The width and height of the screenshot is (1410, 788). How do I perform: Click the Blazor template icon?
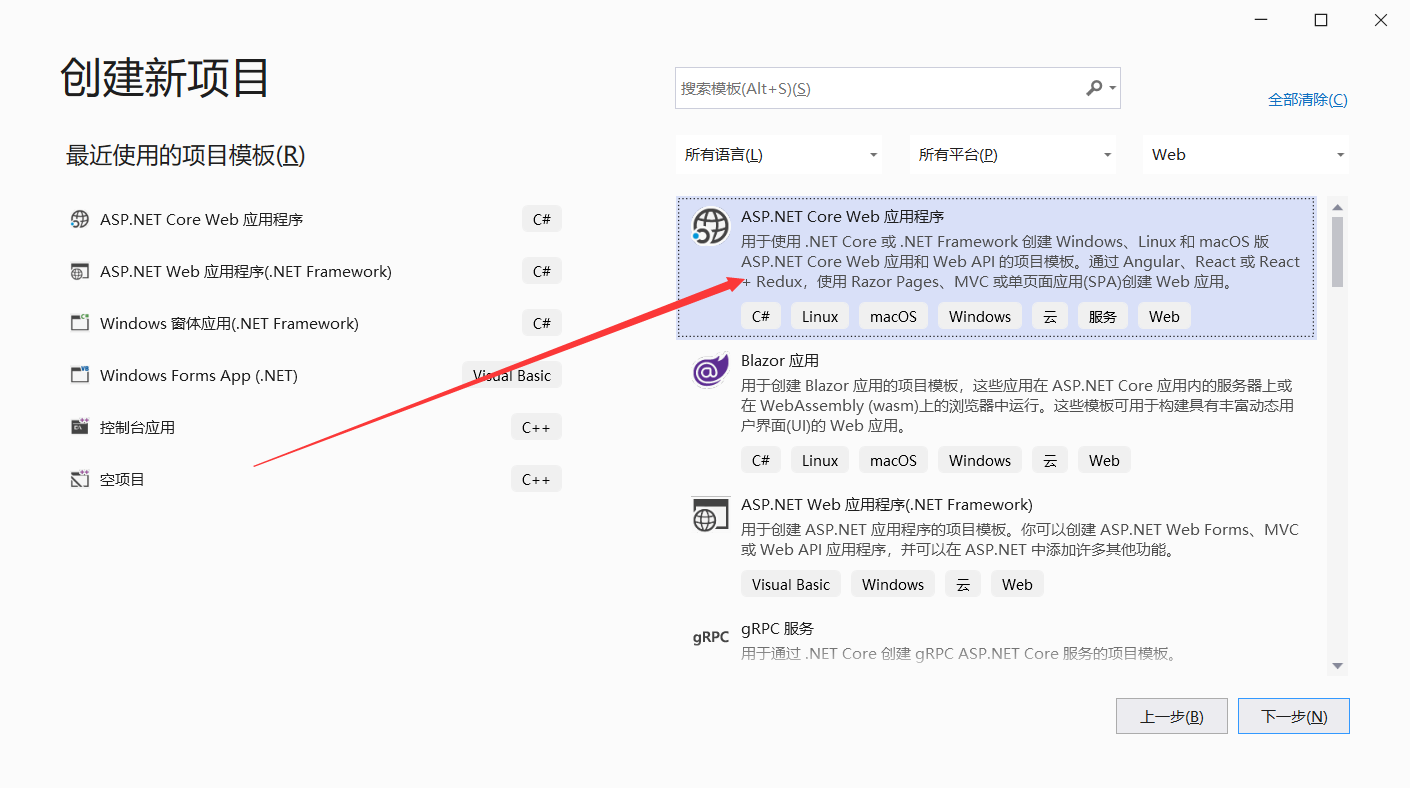pyautogui.click(x=711, y=371)
